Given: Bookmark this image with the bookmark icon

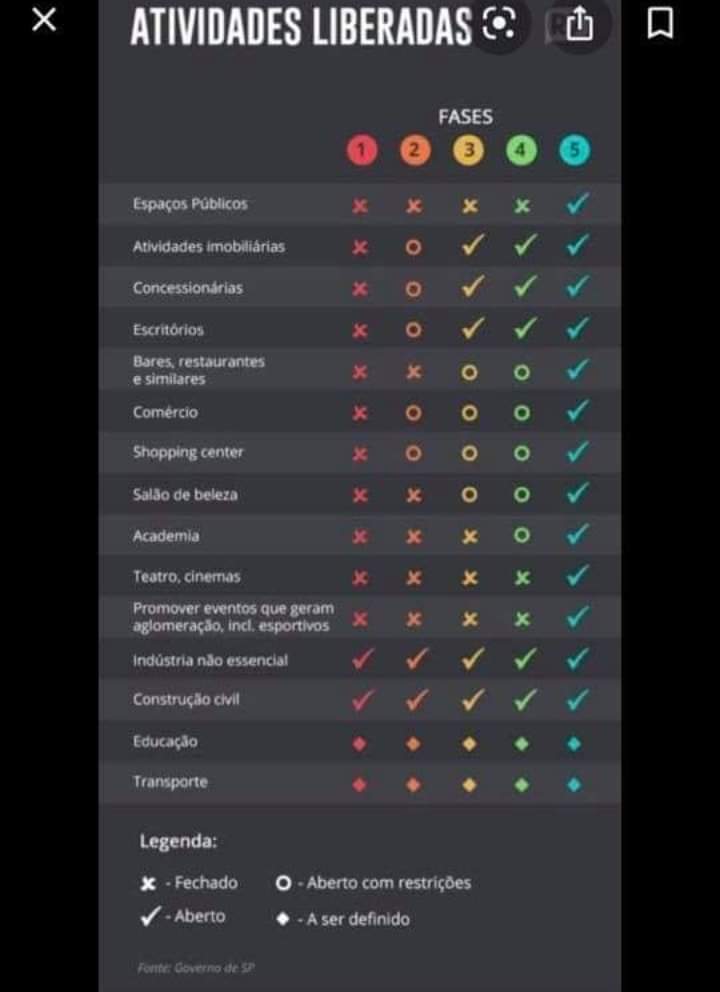Looking at the screenshot, I should point(660,24).
